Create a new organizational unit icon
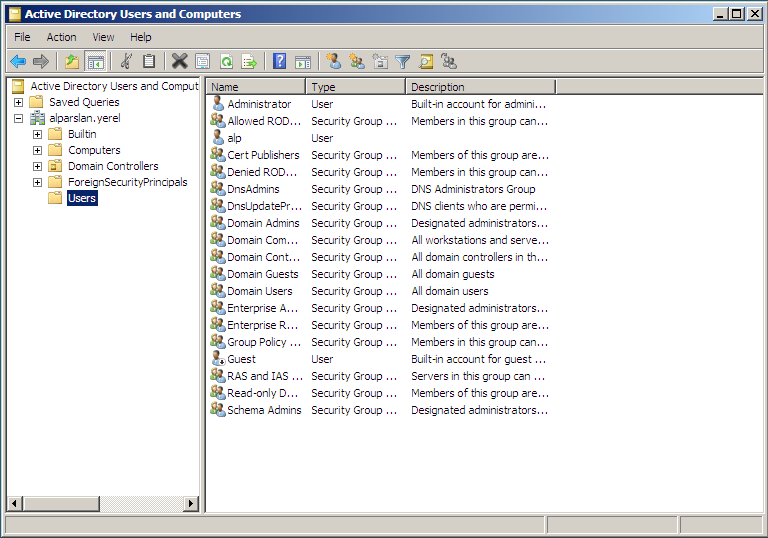Image resolution: width=768 pixels, height=538 pixels. [x=380, y=61]
